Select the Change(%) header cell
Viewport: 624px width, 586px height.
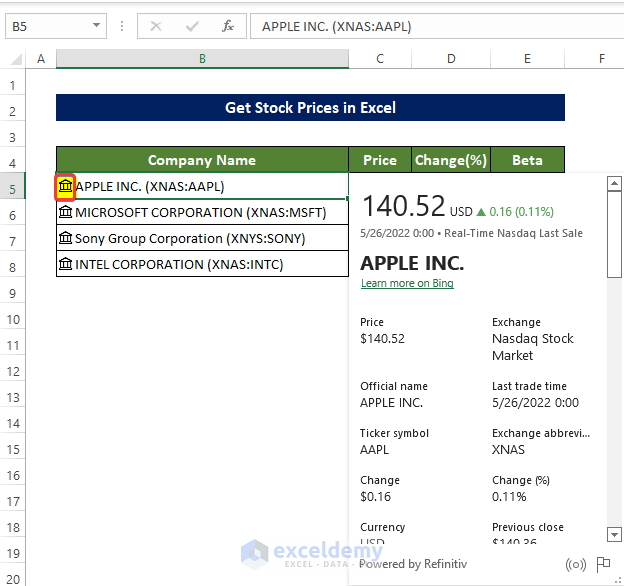pyautogui.click(x=451, y=160)
